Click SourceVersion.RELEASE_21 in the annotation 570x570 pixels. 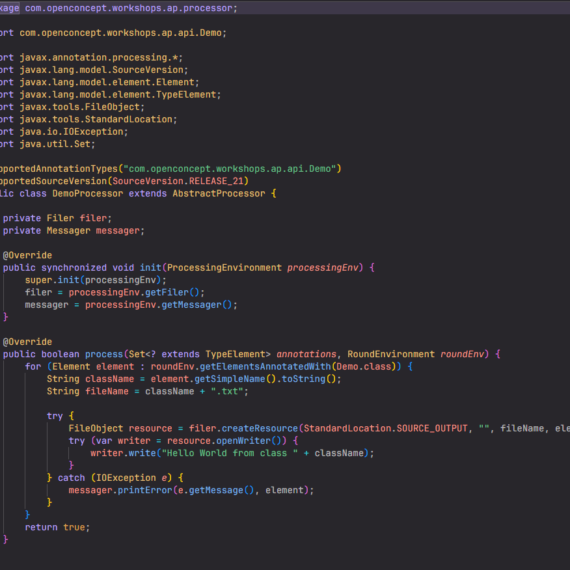178,181
